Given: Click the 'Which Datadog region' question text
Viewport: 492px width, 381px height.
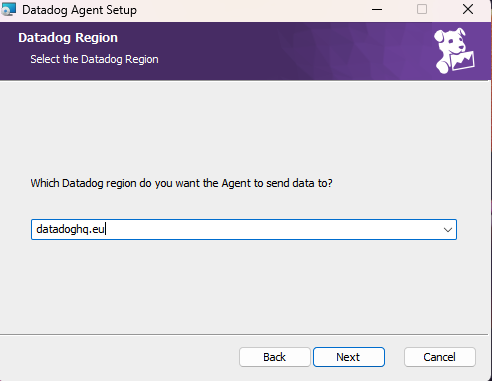Looking at the screenshot, I should click(x=181, y=183).
